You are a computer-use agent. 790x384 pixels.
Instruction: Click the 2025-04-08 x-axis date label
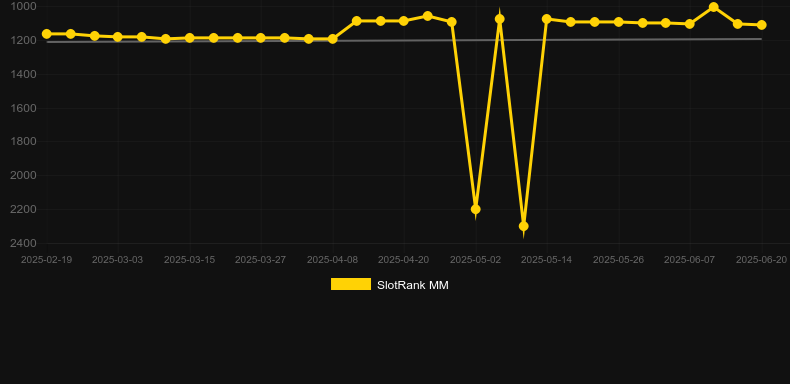tap(333, 260)
